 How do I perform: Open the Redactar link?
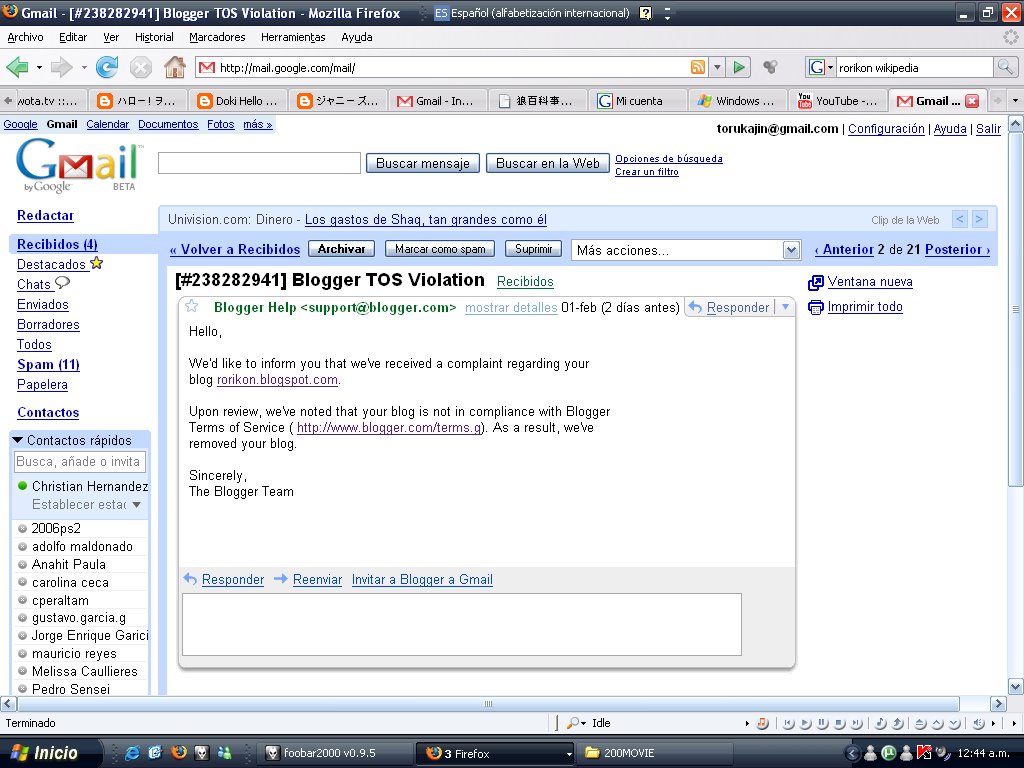tap(45, 216)
